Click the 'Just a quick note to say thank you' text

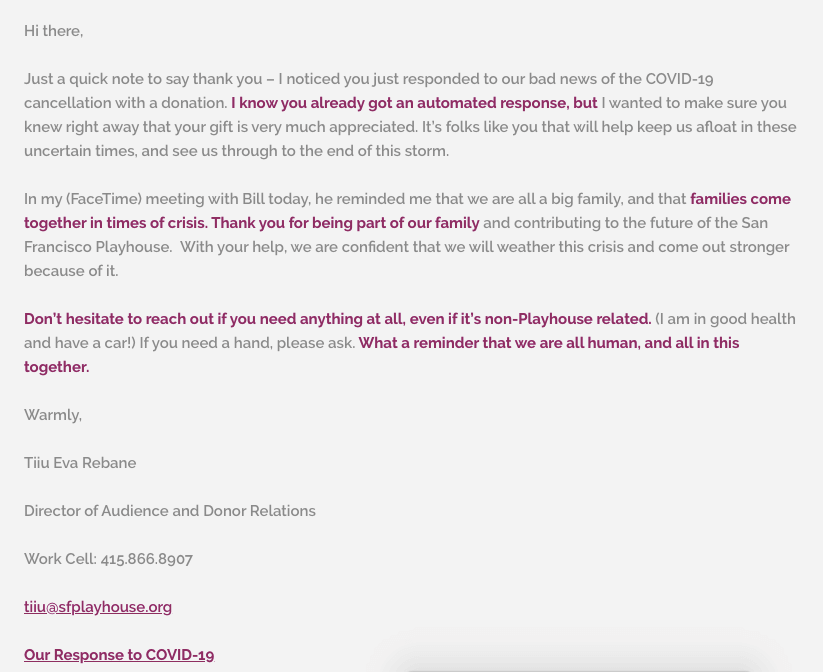tap(143, 79)
